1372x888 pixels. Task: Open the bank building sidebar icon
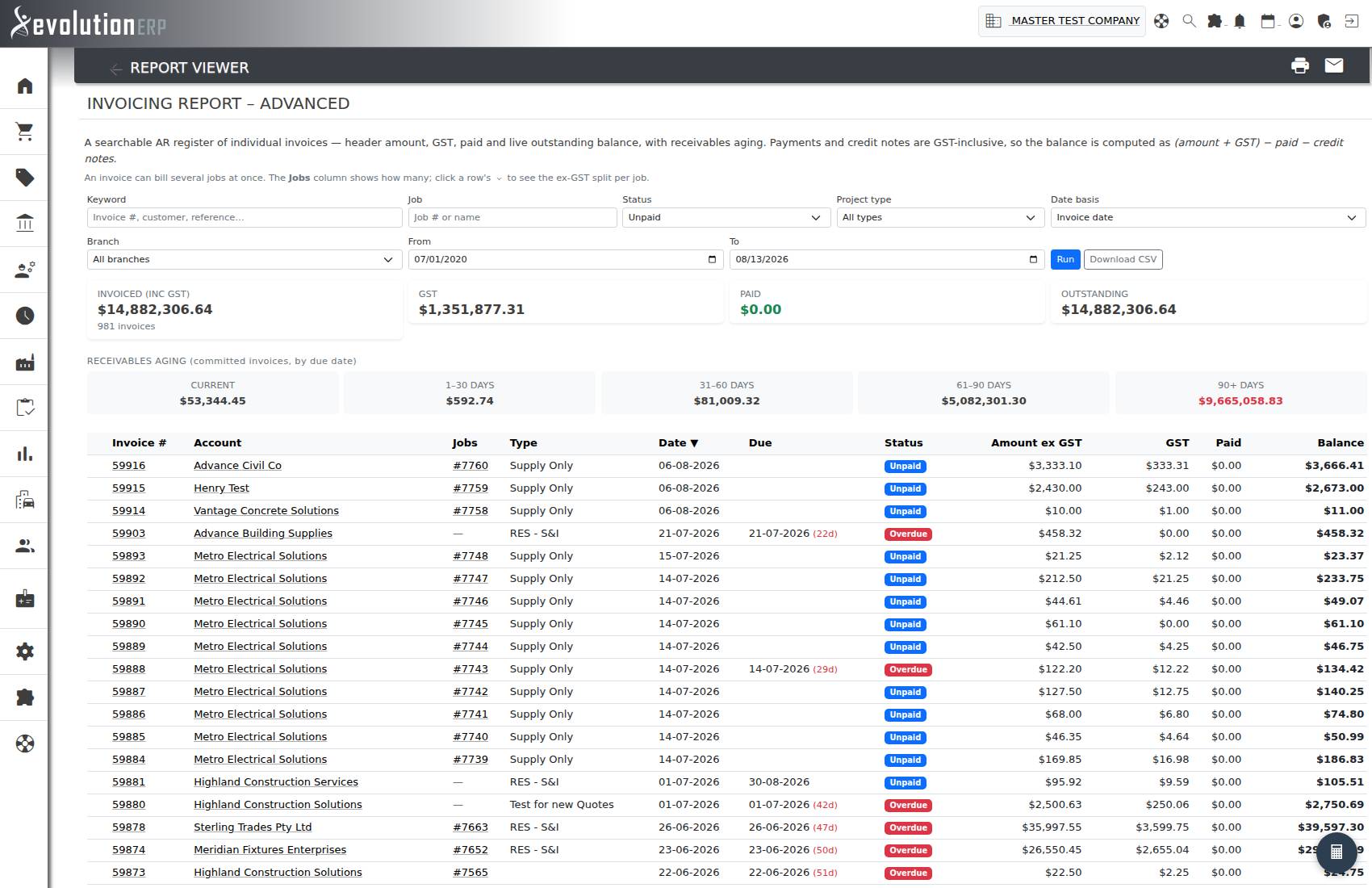(x=25, y=223)
